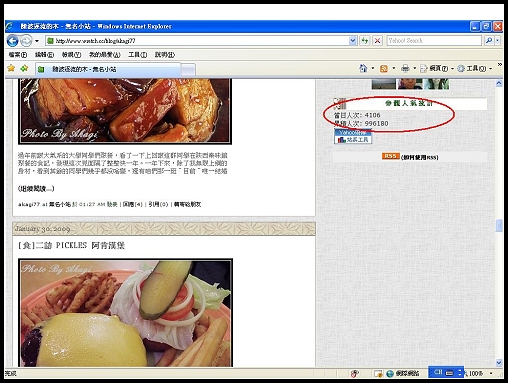
Task: Open the 工具(O) Tools command bar menu
Action: click(475, 68)
